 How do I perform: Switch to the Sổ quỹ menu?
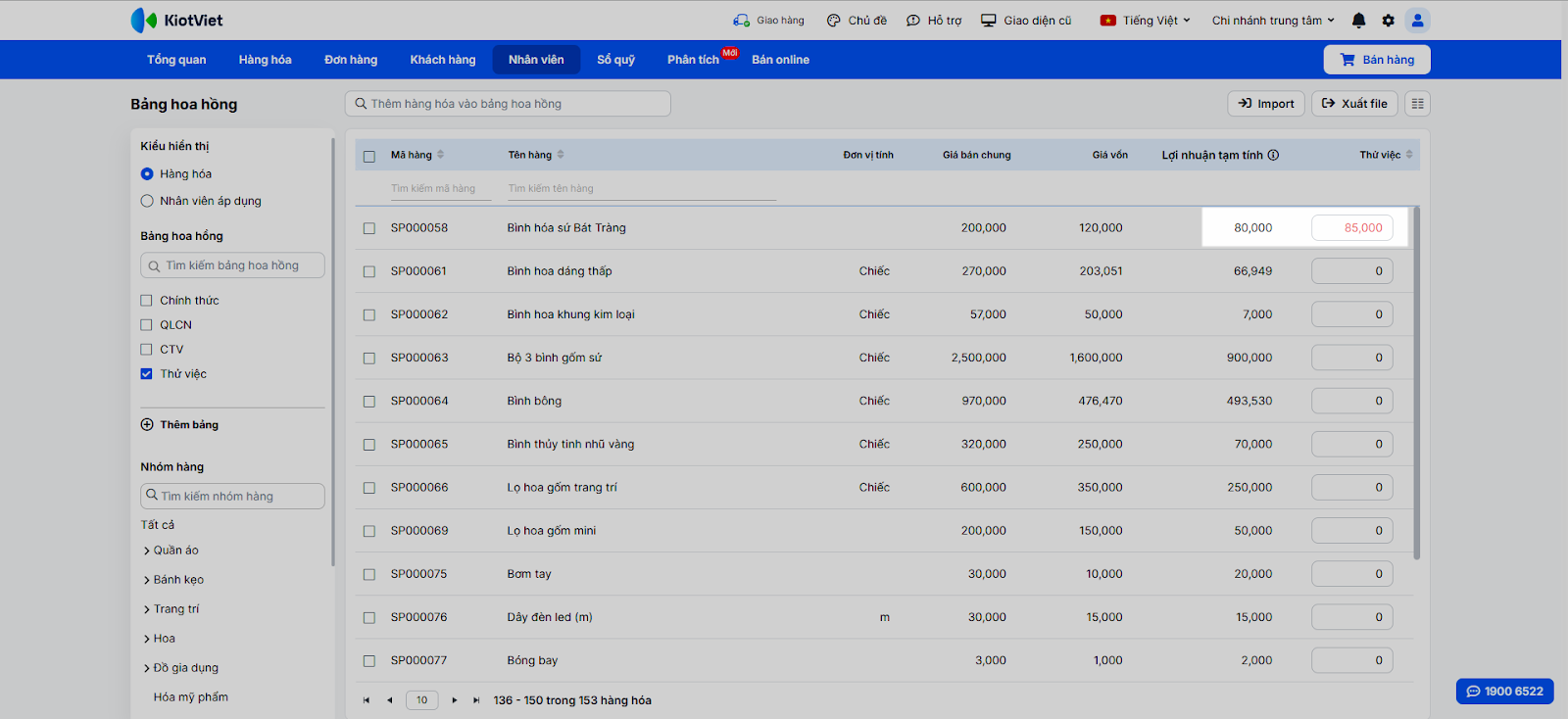click(x=615, y=60)
